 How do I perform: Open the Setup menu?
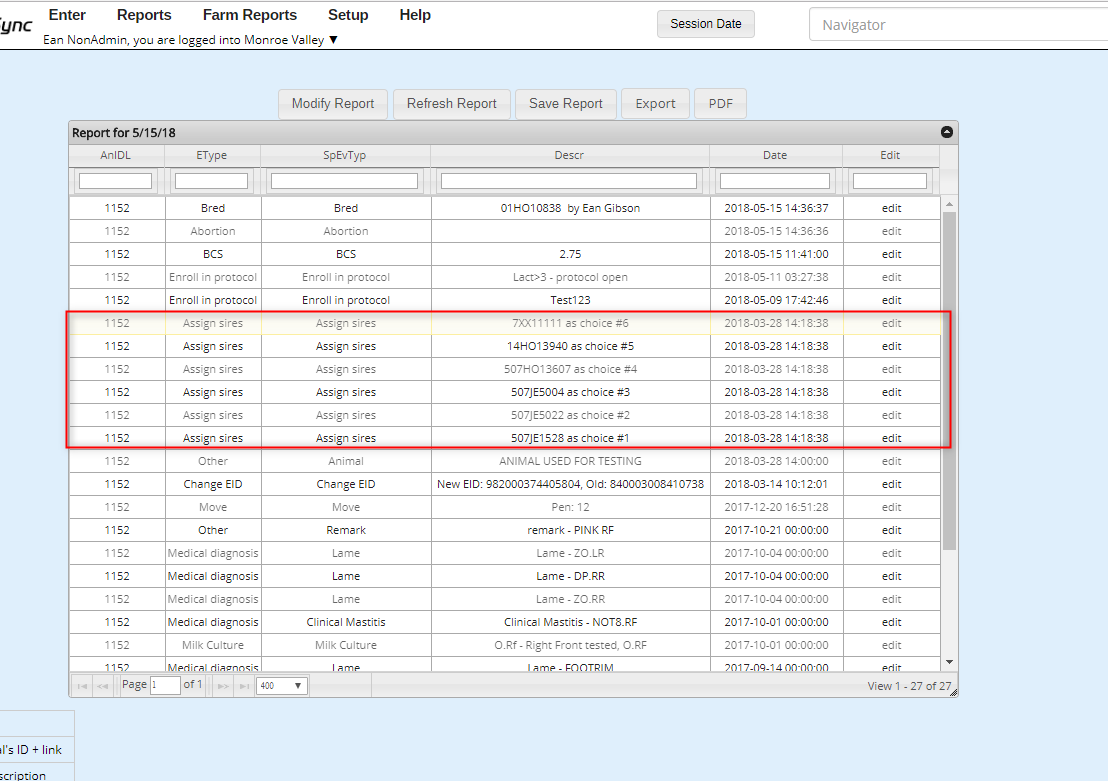click(x=348, y=15)
